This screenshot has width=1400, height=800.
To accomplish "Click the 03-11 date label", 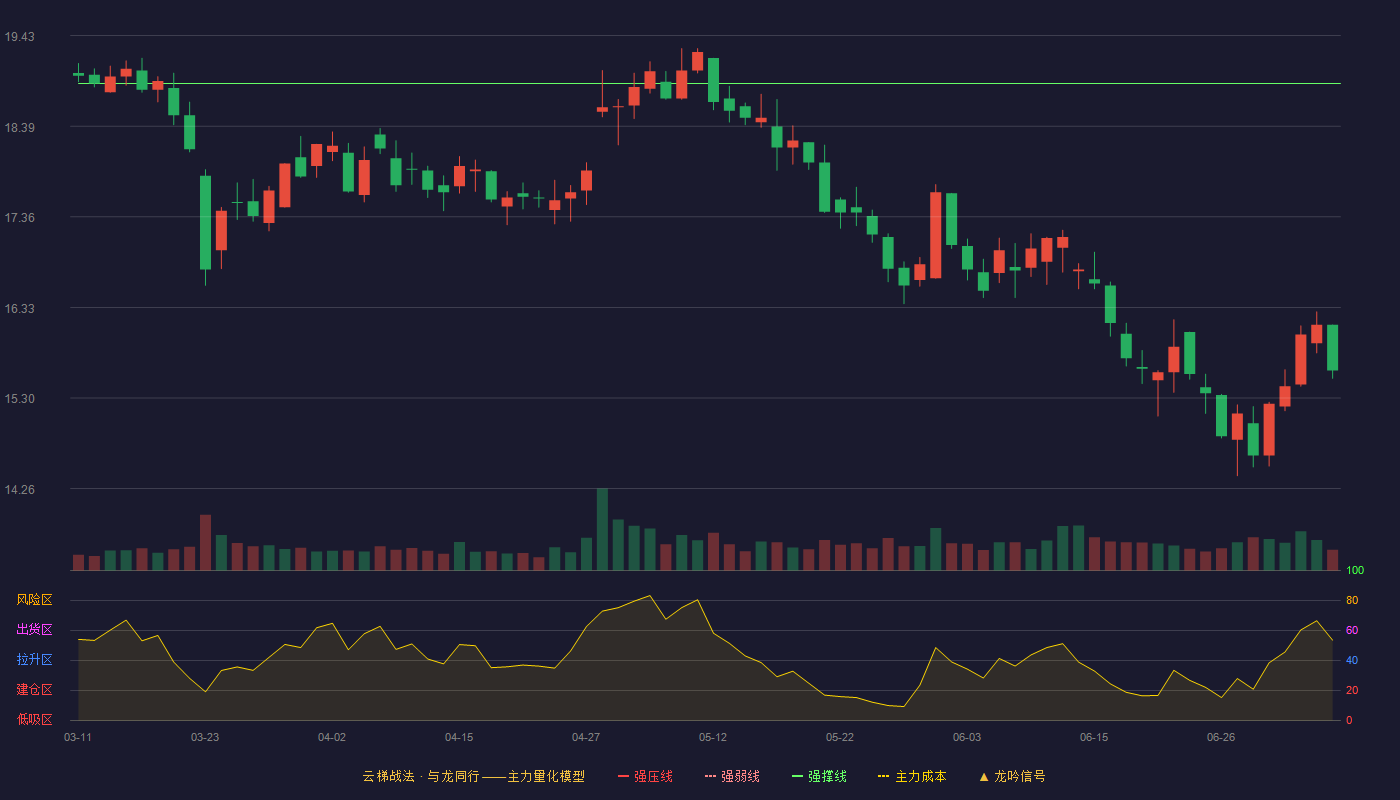I will (78, 737).
